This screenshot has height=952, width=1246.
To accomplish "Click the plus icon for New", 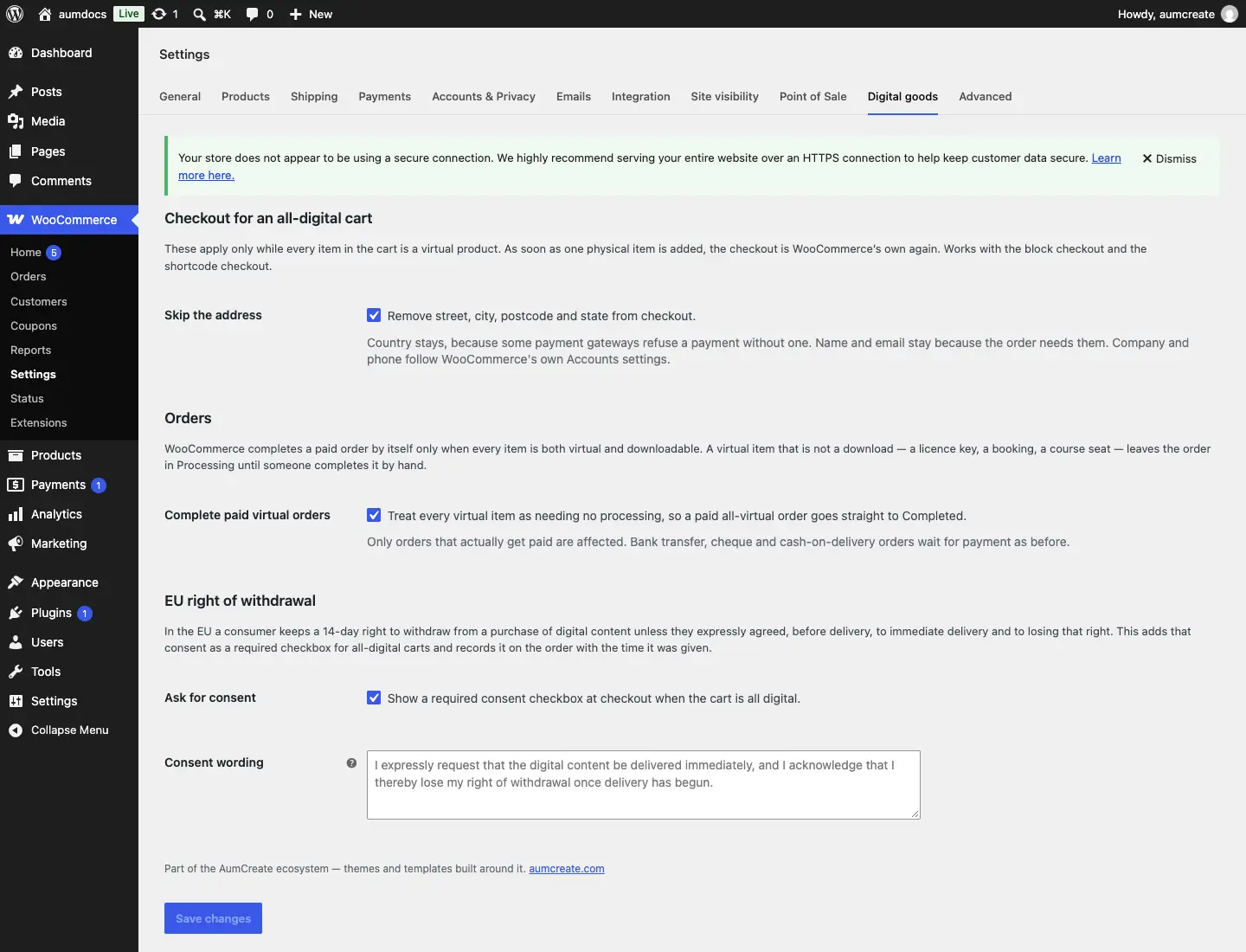I will [x=295, y=14].
